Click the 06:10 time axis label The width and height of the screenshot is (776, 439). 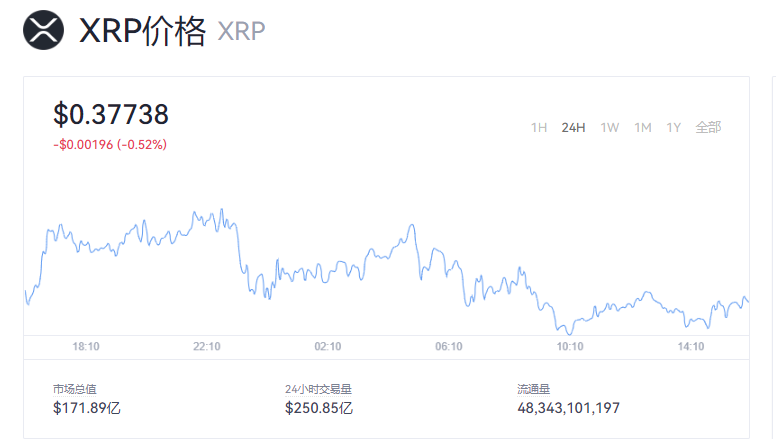(449, 346)
